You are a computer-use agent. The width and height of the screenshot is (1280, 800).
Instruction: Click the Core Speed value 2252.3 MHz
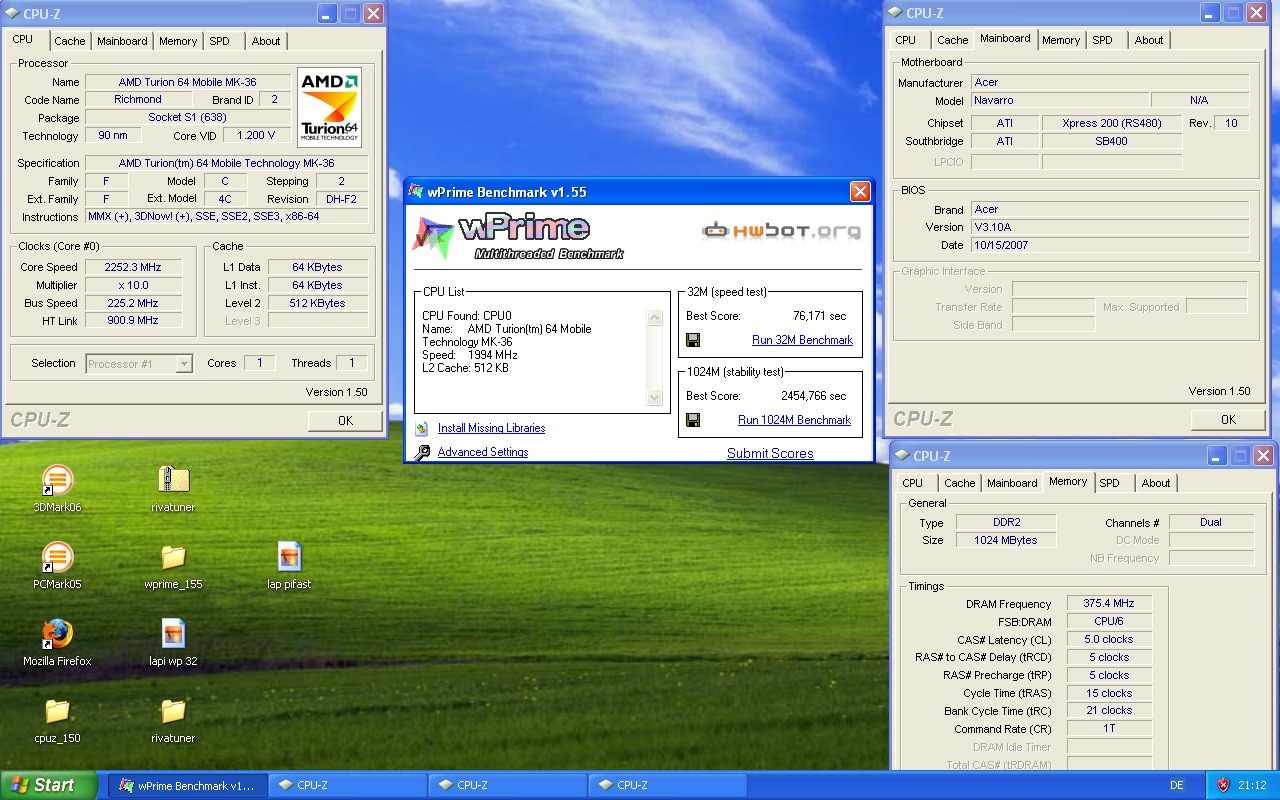tap(133, 267)
